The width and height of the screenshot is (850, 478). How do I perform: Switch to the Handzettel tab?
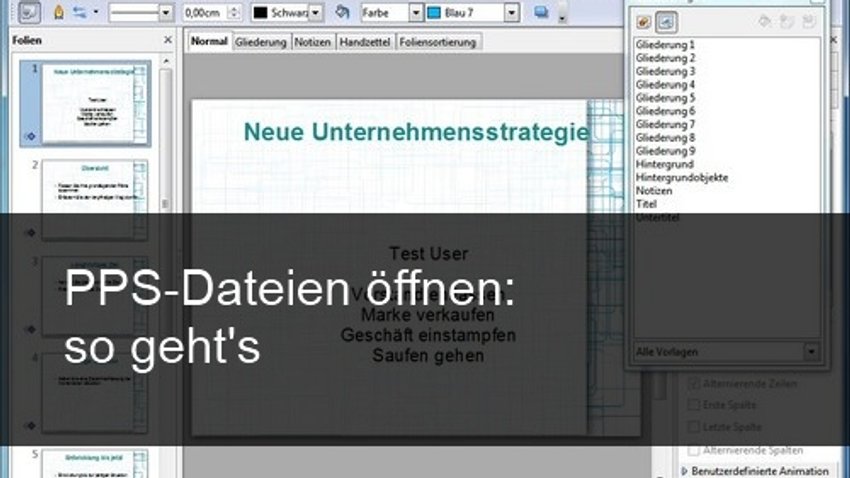365,42
